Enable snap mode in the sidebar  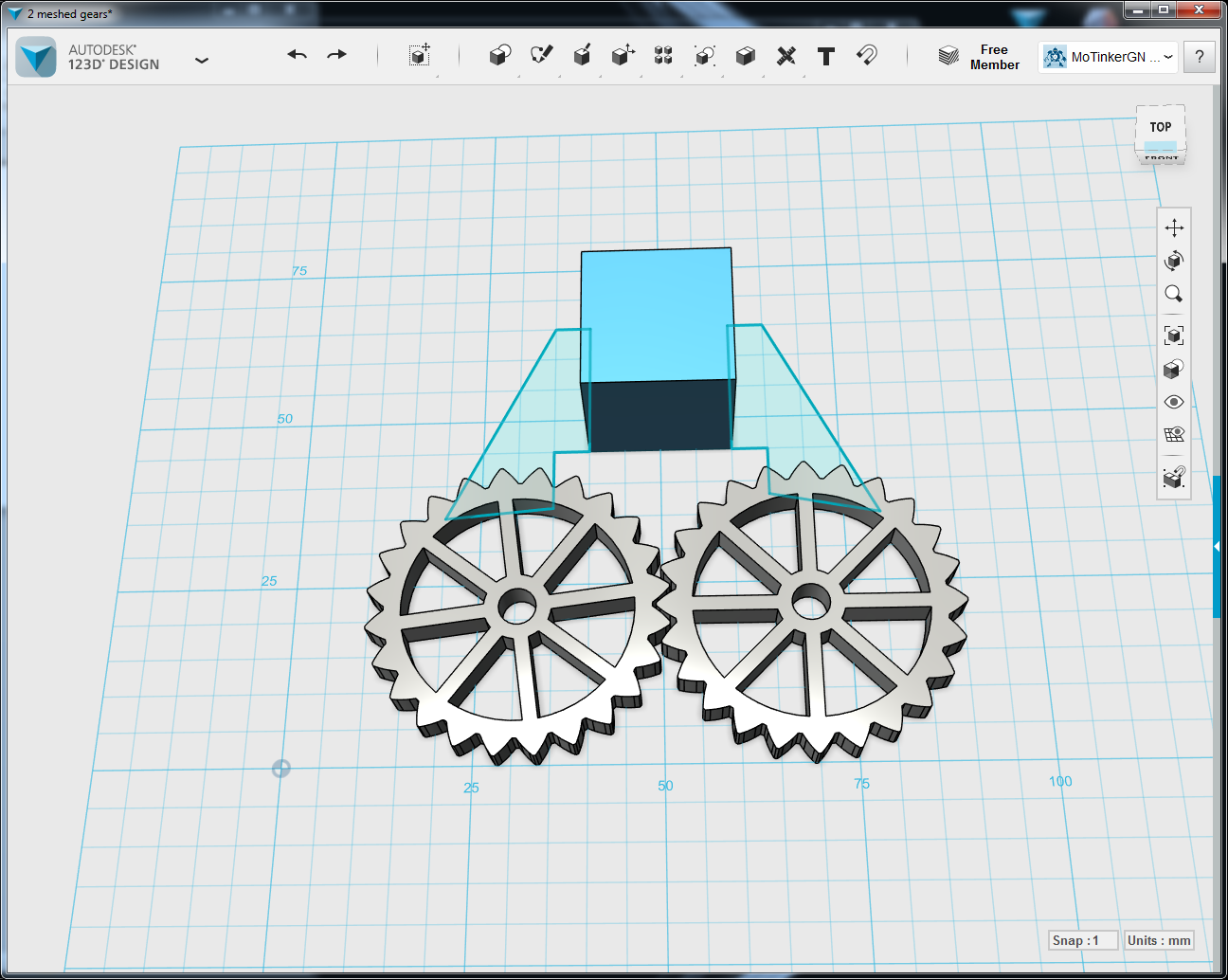pyautogui.click(x=1173, y=479)
